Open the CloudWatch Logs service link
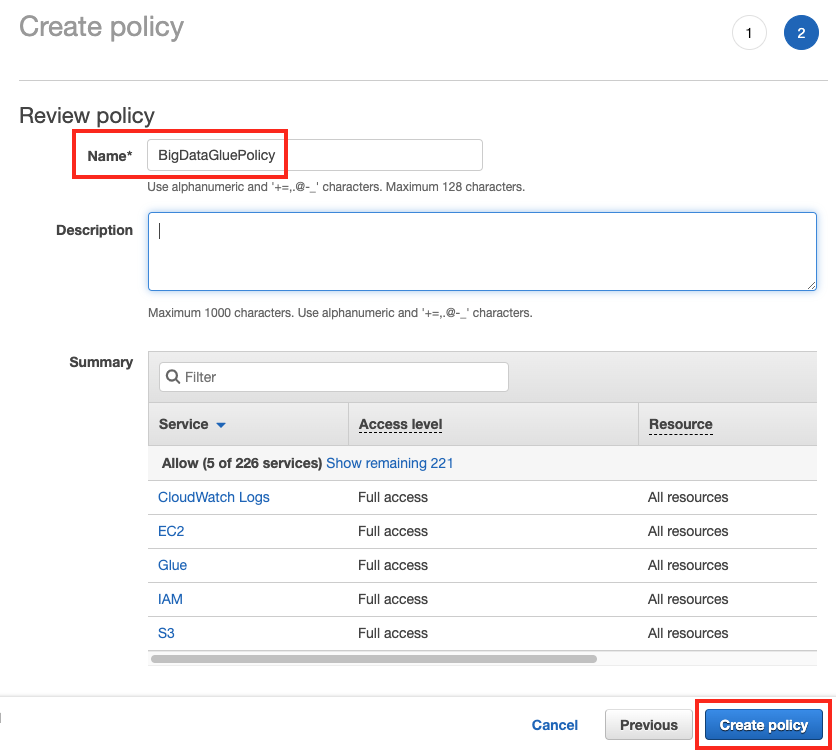 coord(213,497)
